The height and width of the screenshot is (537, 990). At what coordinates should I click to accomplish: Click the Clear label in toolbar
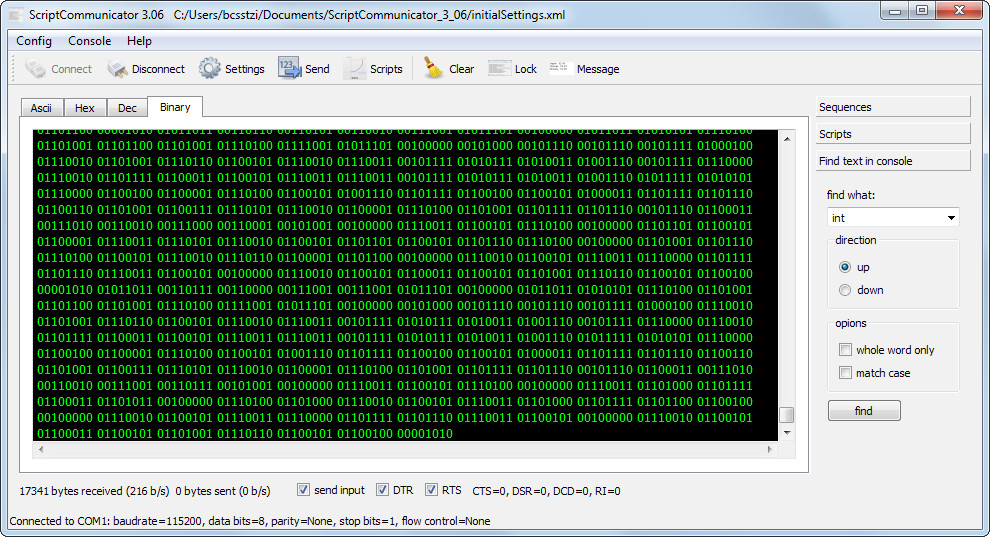pyautogui.click(x=462, y=69)
